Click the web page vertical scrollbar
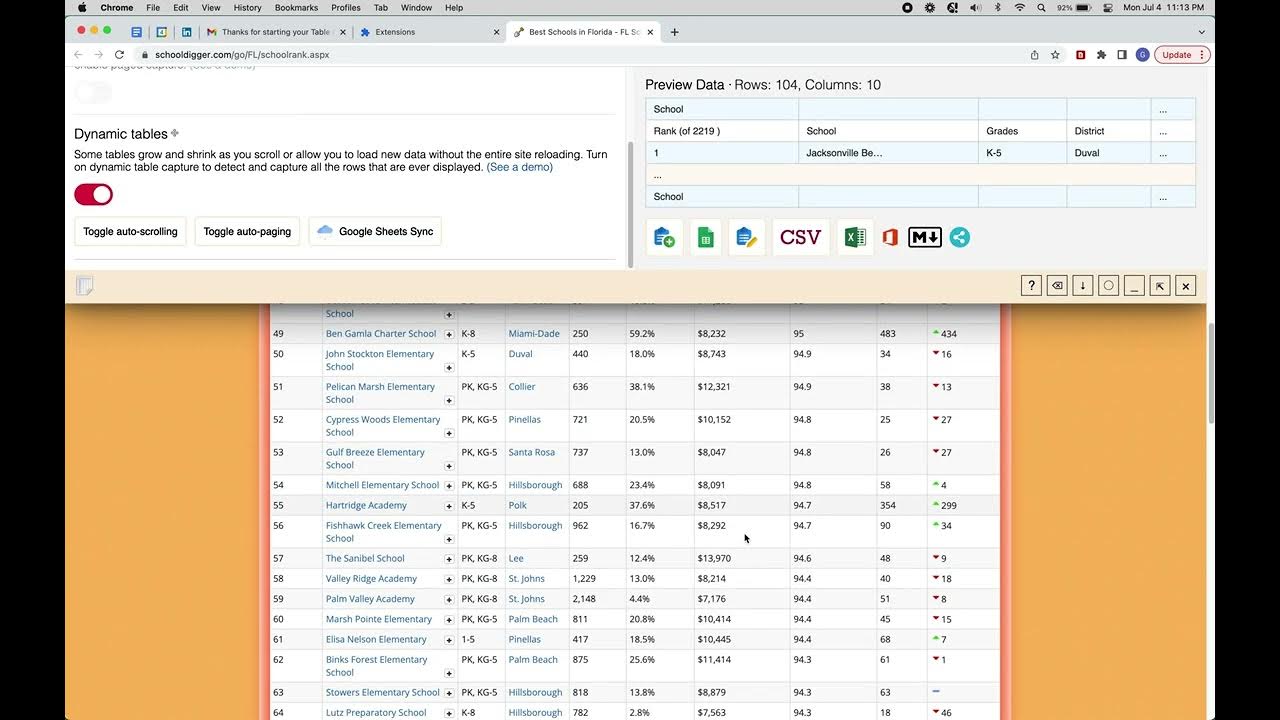Screen dimensions: 1280x720 click(1210, 375)
